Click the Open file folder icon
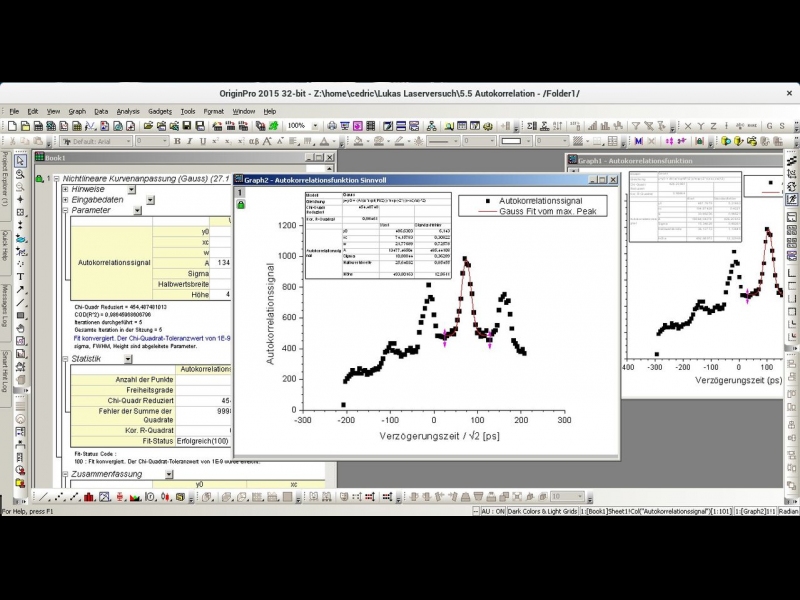 point(148,126)
